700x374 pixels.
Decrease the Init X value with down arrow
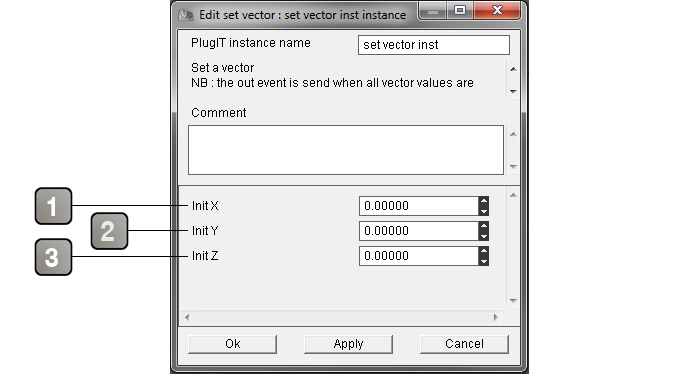point(483,211)
